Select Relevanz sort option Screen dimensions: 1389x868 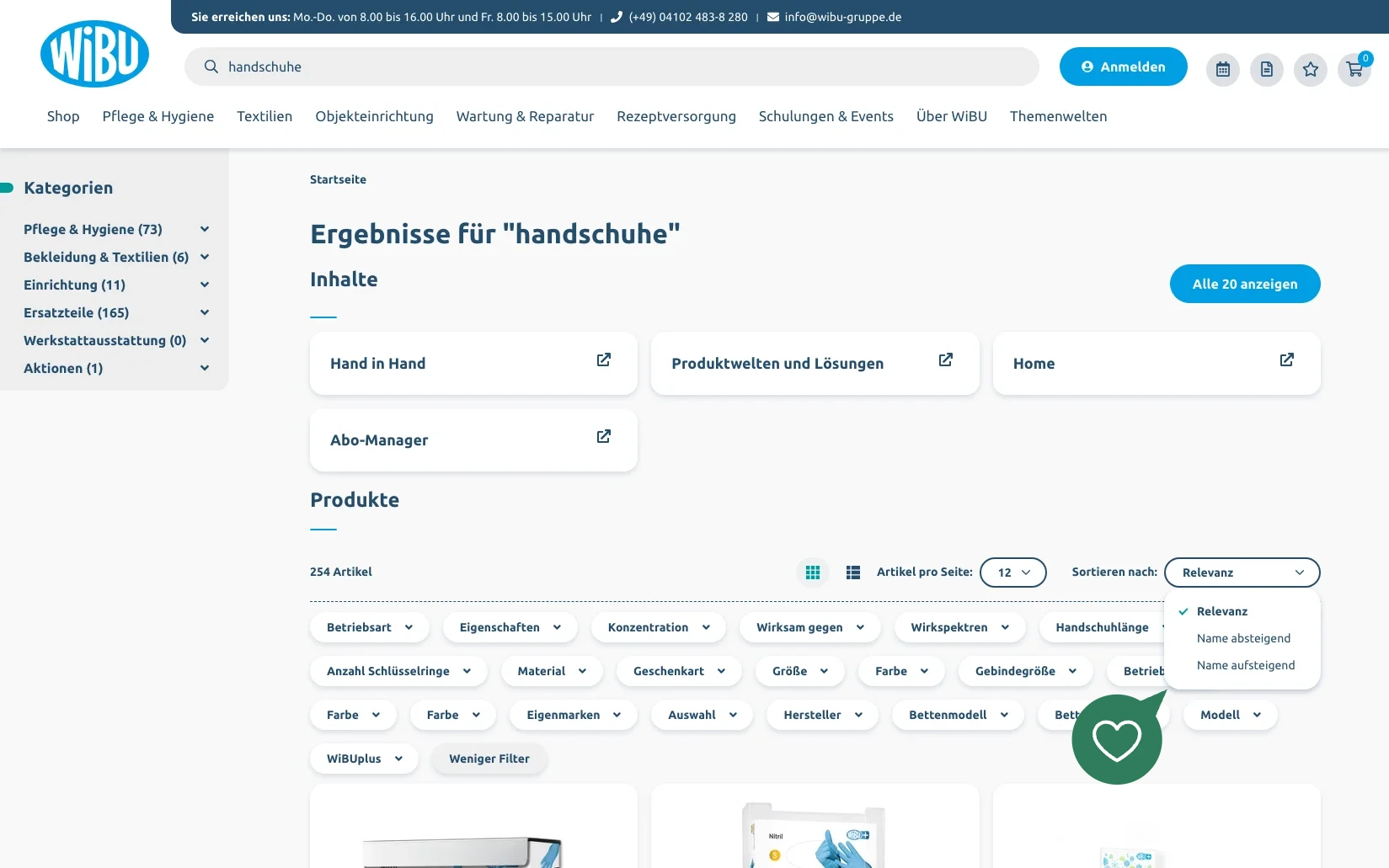point(1222,611)
